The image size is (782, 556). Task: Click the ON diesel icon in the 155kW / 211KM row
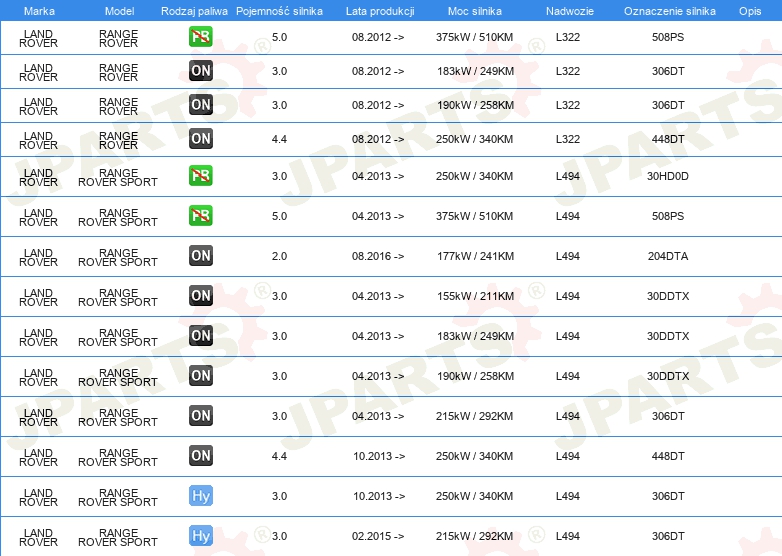[201, 296]
